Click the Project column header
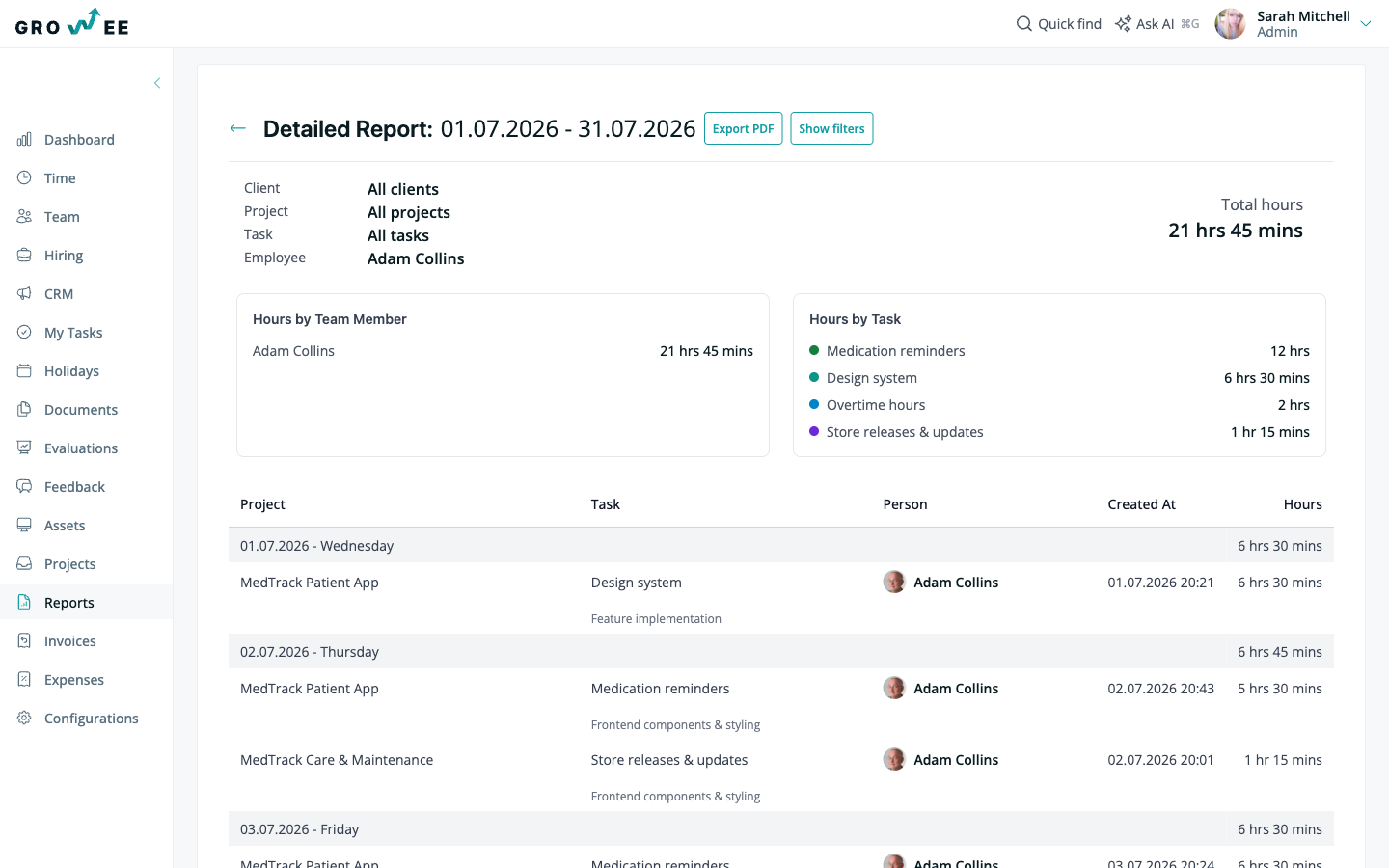Image resolution: width=1389 pixels, height=868 pixels. (x=262, y=504)
